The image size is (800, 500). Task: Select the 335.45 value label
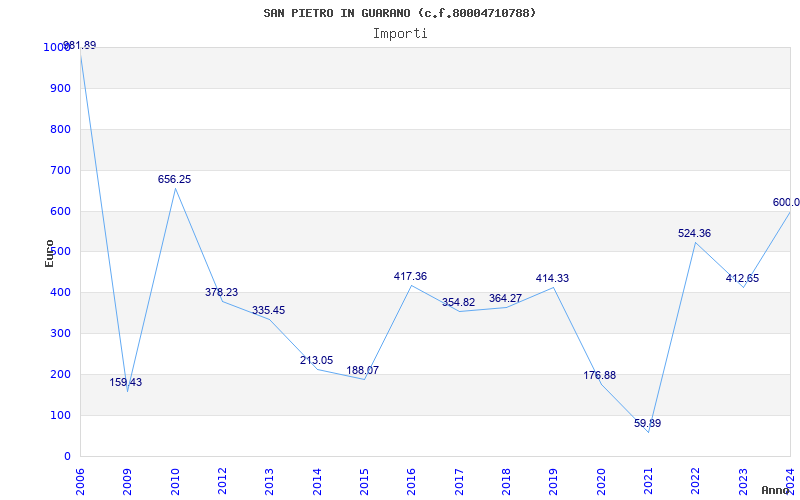point(268,310)
